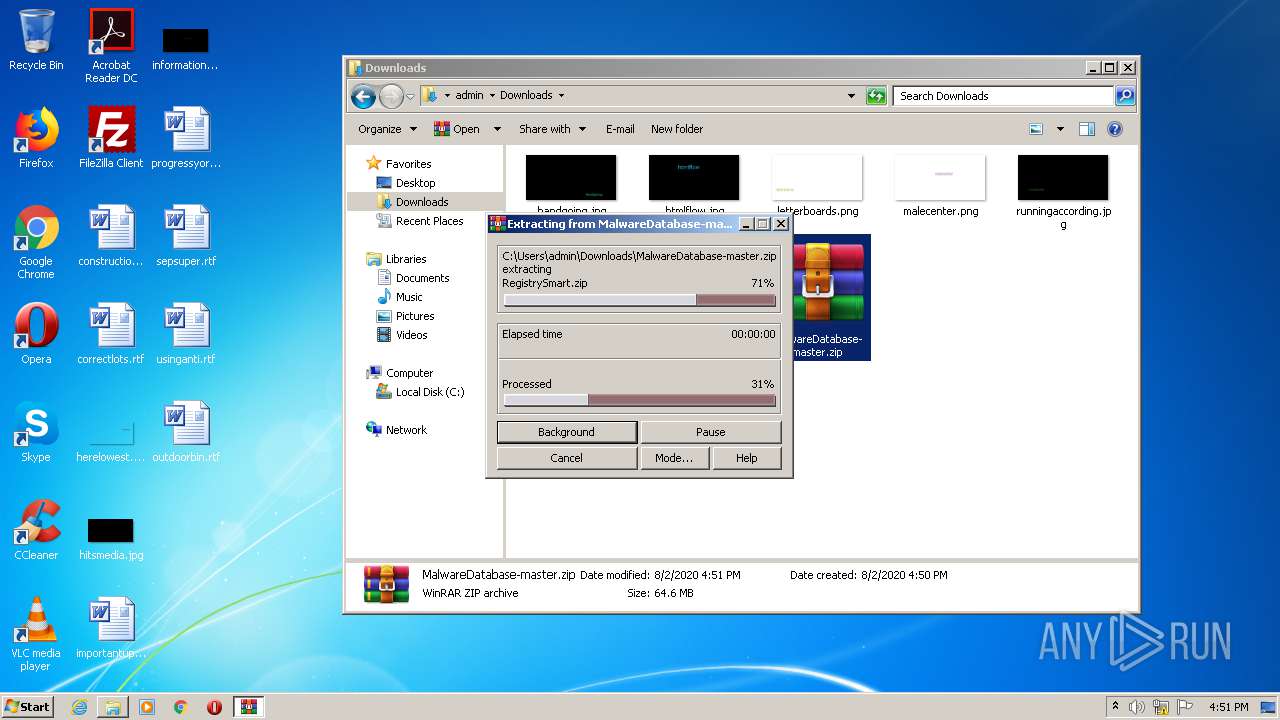Screen dimensions: 1280x720
Task: Launch FileZilla Client shortcut
Action: click(111, 138)
